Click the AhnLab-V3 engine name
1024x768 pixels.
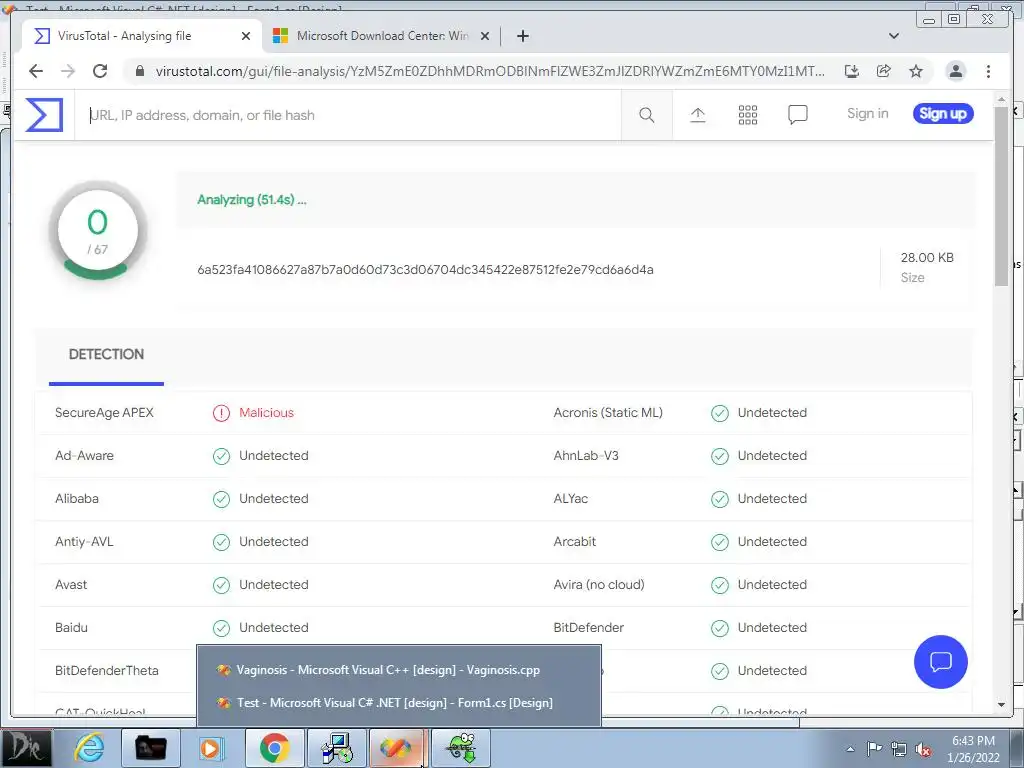click(x=586, y=456)
